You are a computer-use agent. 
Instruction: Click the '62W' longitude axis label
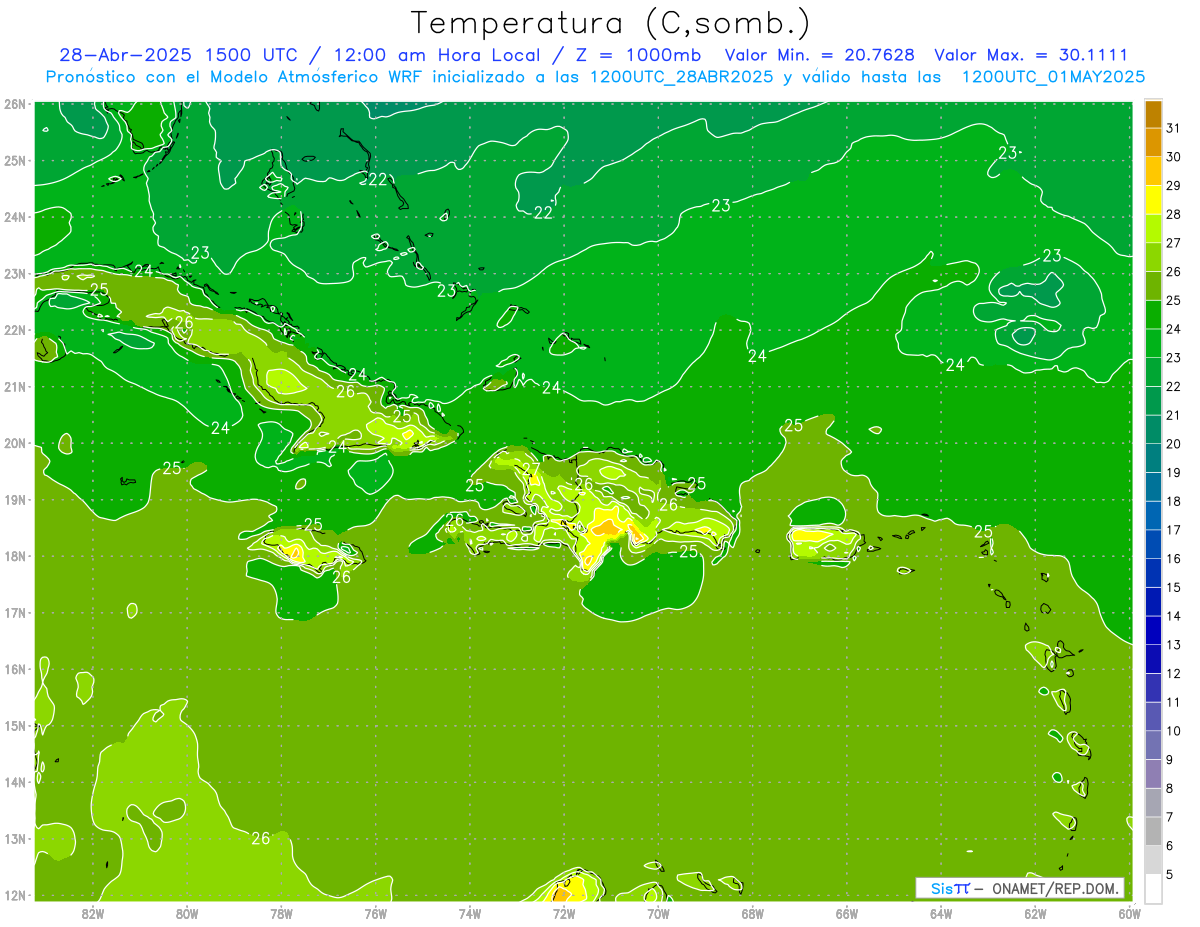(1035, 913)
